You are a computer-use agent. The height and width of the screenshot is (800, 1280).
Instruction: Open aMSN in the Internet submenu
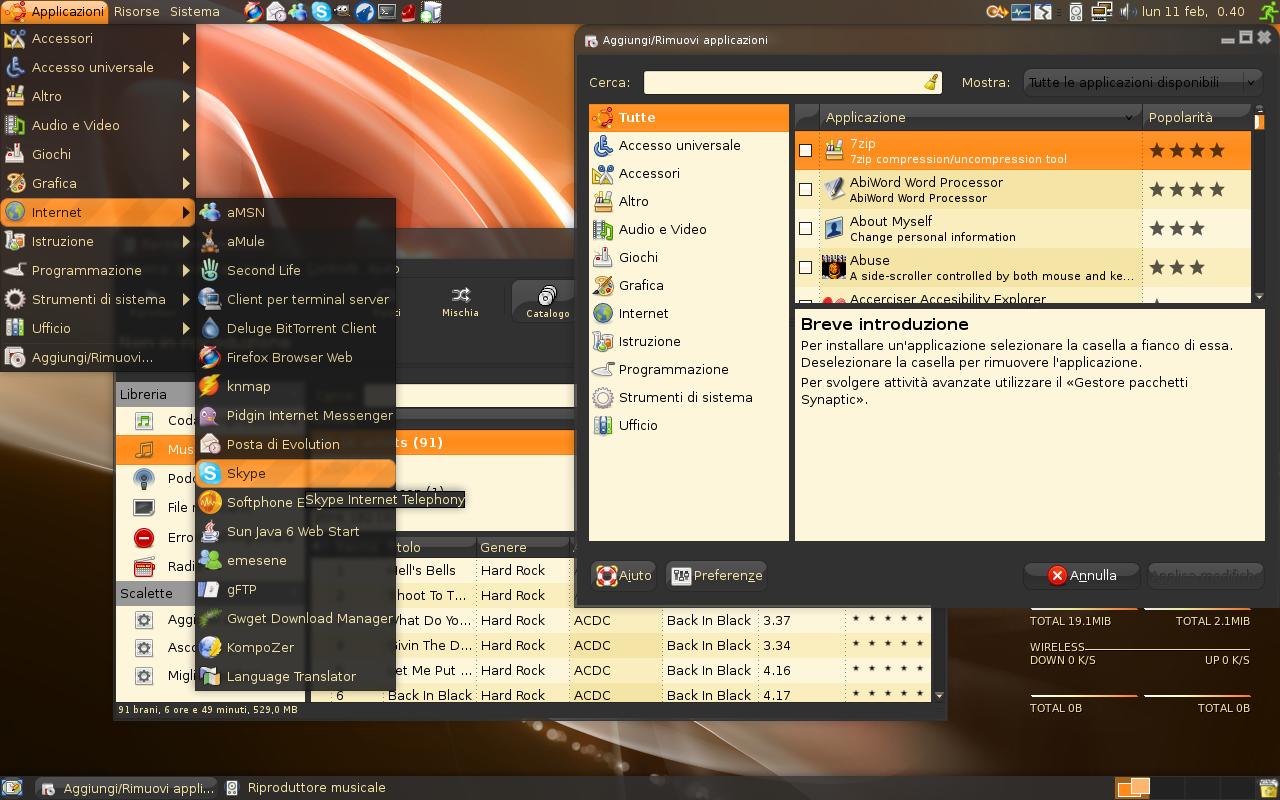[x=295, y=212]
